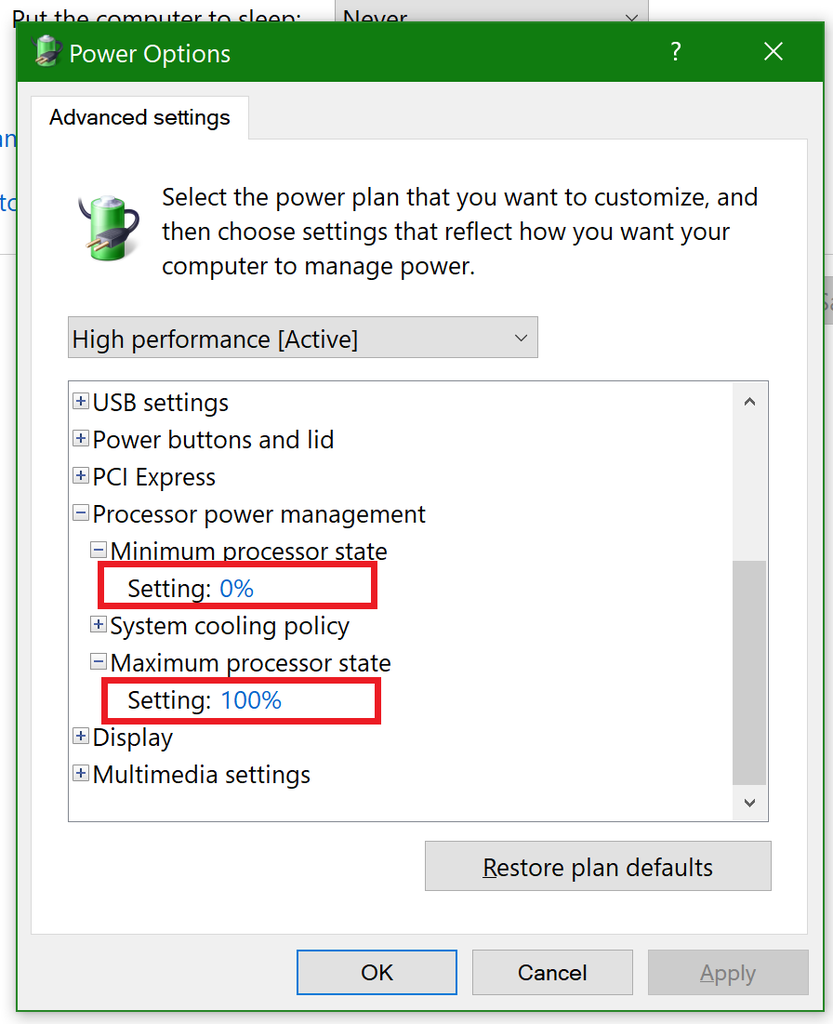Open the High performance power plan dropdown
833x1024 pixels.
pos(302,338)
